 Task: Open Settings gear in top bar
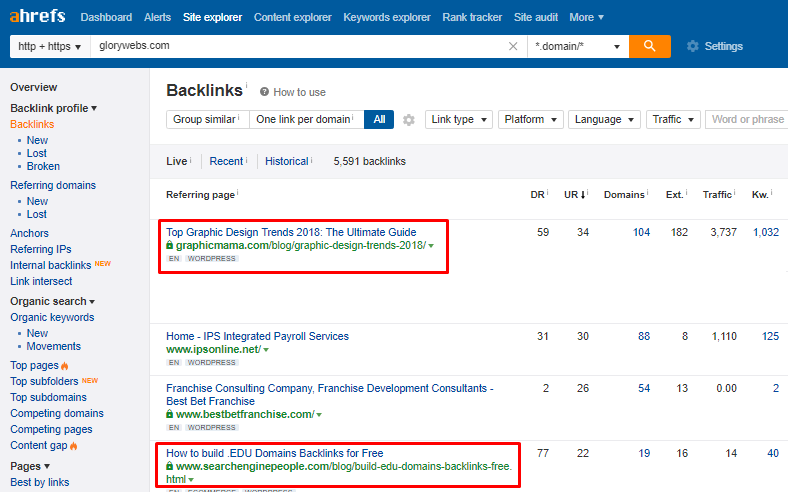[x=693, y=46]
